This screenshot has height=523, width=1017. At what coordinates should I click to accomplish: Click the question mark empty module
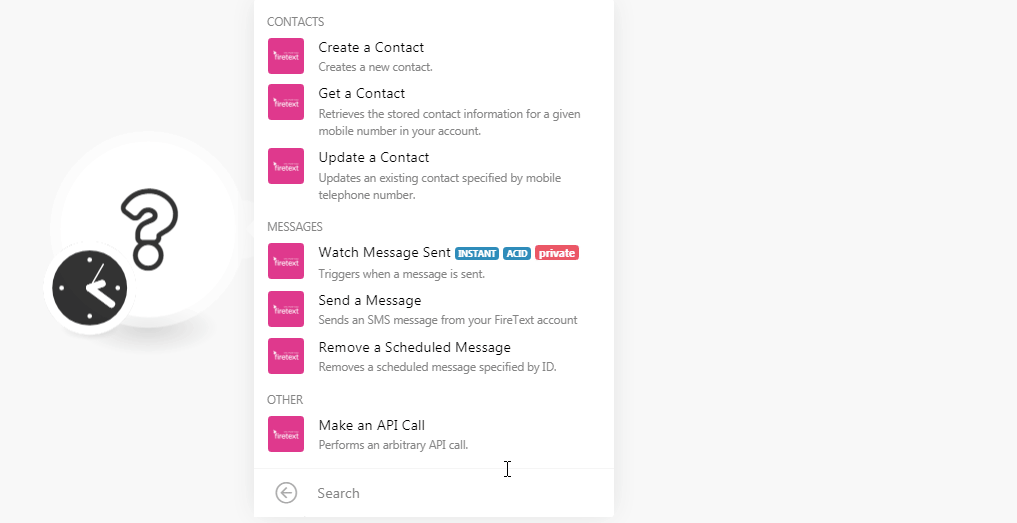click(149, 227)
